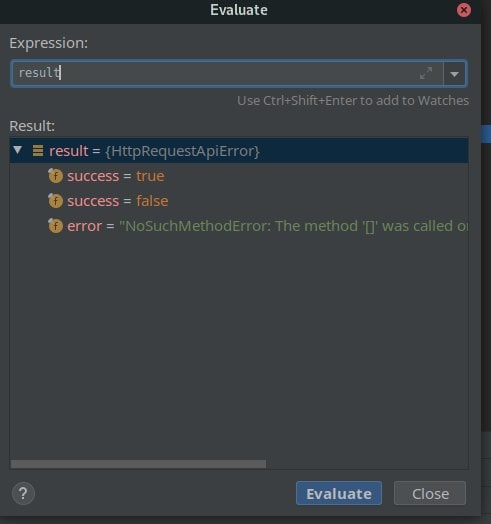This screenshot has width=491, height=524.
Task: Click the Evaluate dialog title bar
Action: [239, 10]
